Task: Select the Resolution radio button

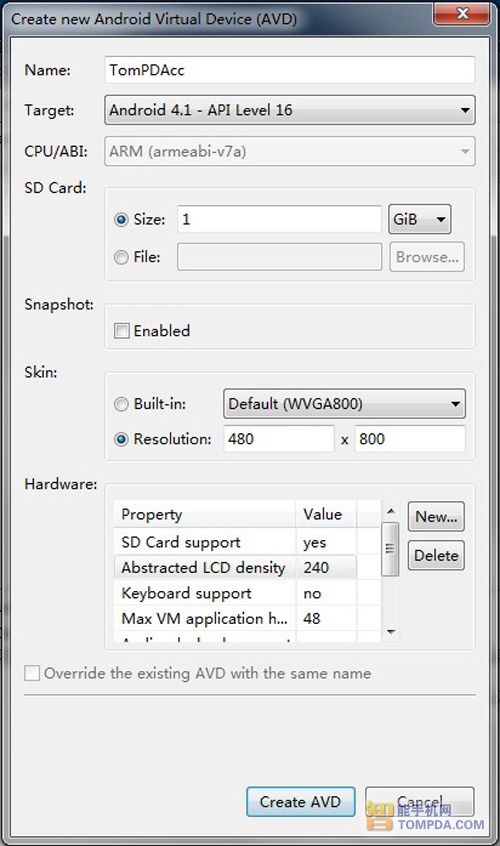Action: click(121, 439)
